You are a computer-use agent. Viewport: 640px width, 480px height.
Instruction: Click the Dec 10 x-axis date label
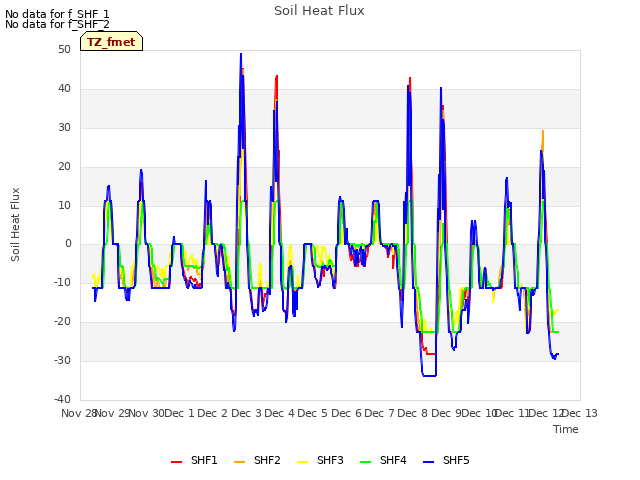479,413
